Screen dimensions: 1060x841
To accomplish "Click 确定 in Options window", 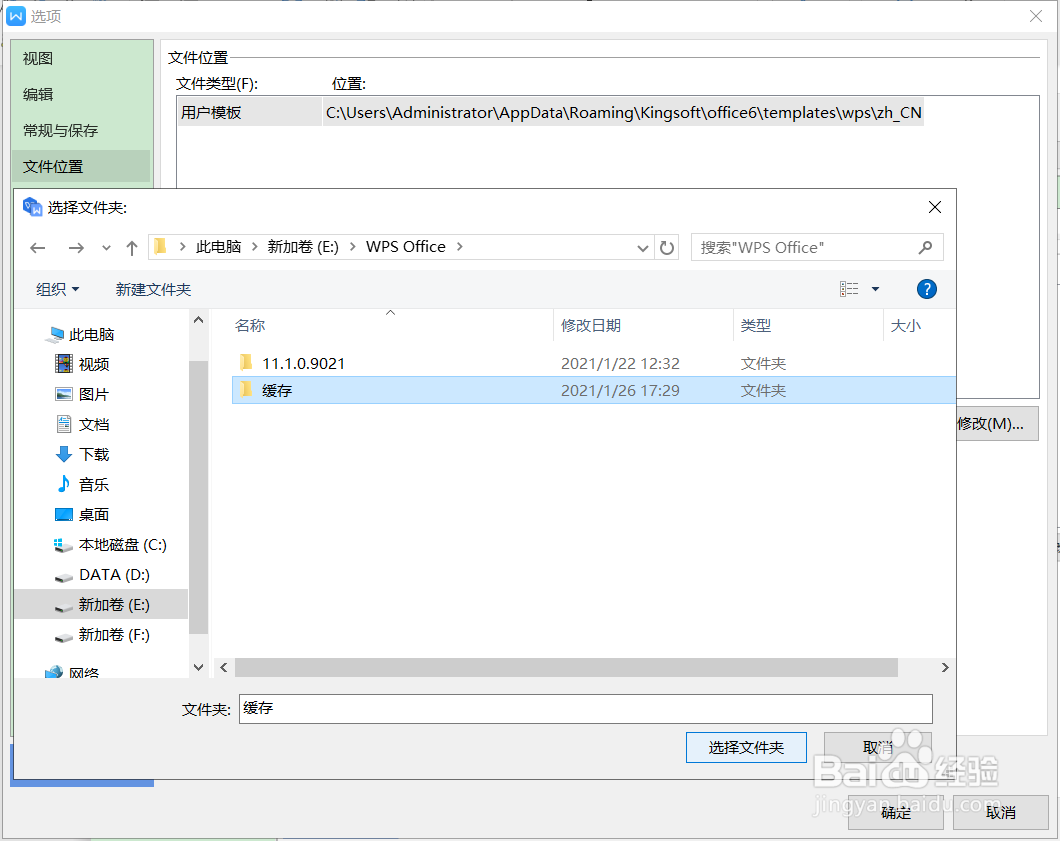I will coord(896,812).
